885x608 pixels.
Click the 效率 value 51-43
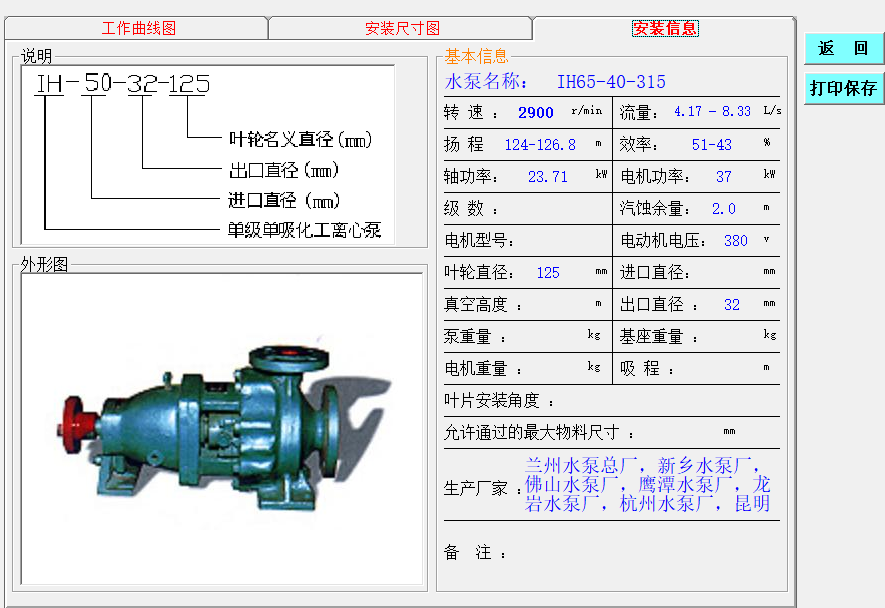click(711, 145)
